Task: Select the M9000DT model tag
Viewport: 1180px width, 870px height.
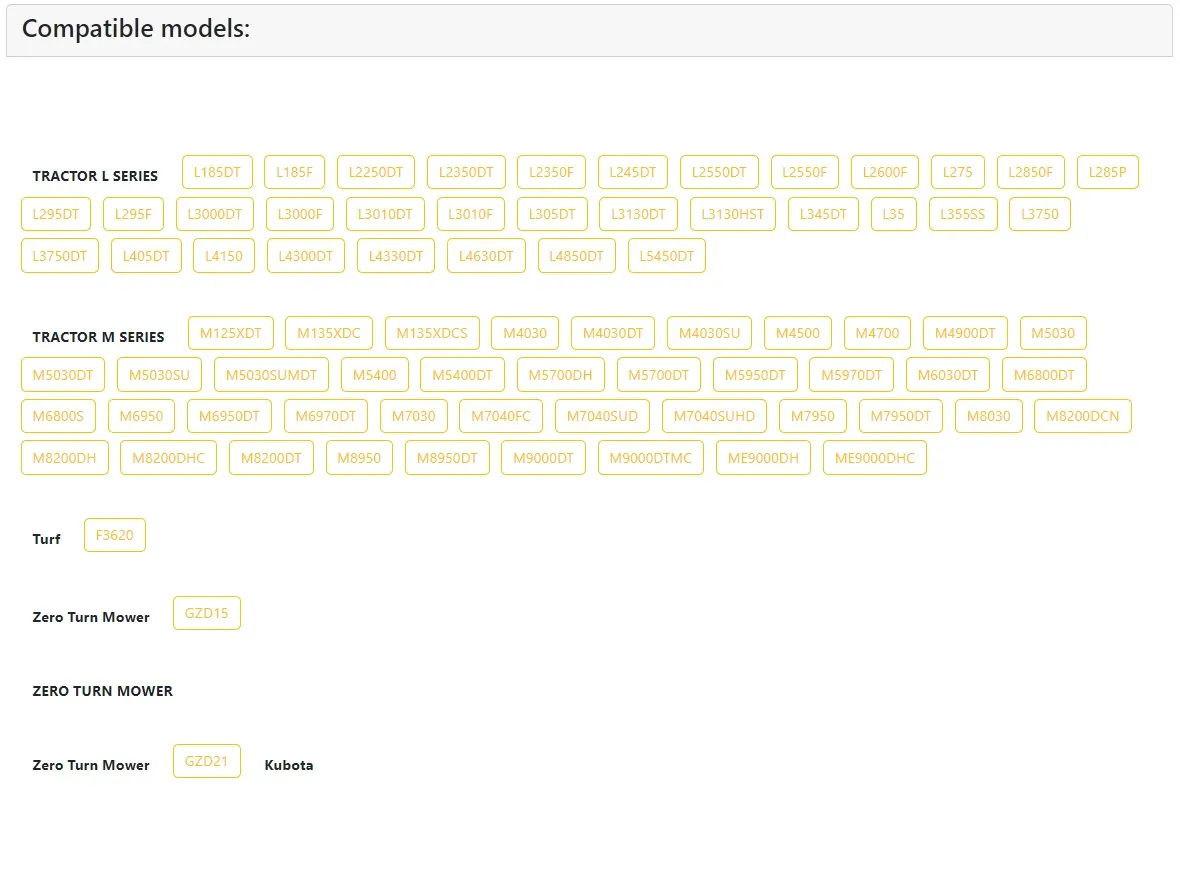Action: coord(543,458)
